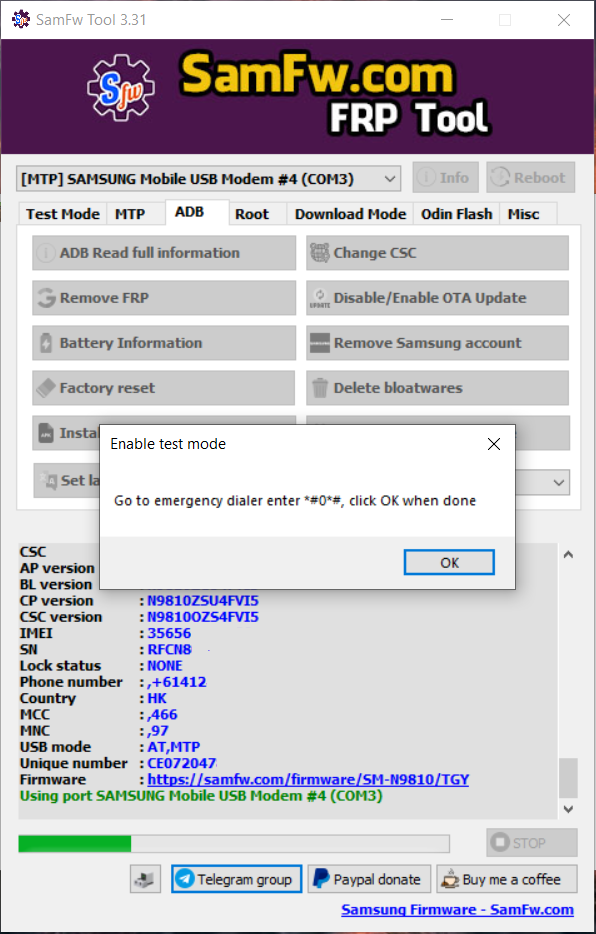The width and height of the screenshot is (596, 934).
Task: Click the Google icon on Remove FRP
Action: coord(46,298)
